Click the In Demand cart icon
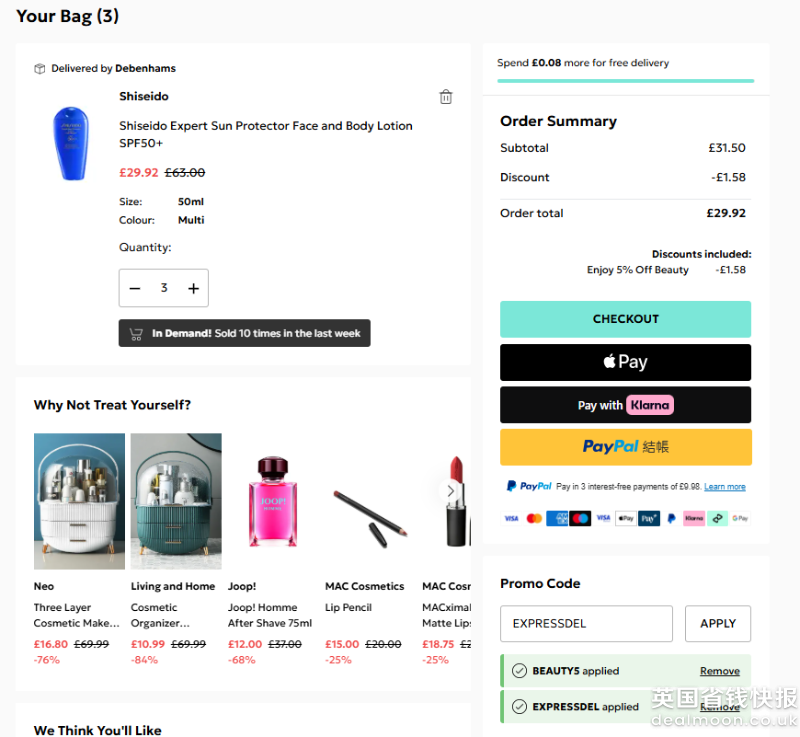The image size is (800, 737). [x=135, y=333]
